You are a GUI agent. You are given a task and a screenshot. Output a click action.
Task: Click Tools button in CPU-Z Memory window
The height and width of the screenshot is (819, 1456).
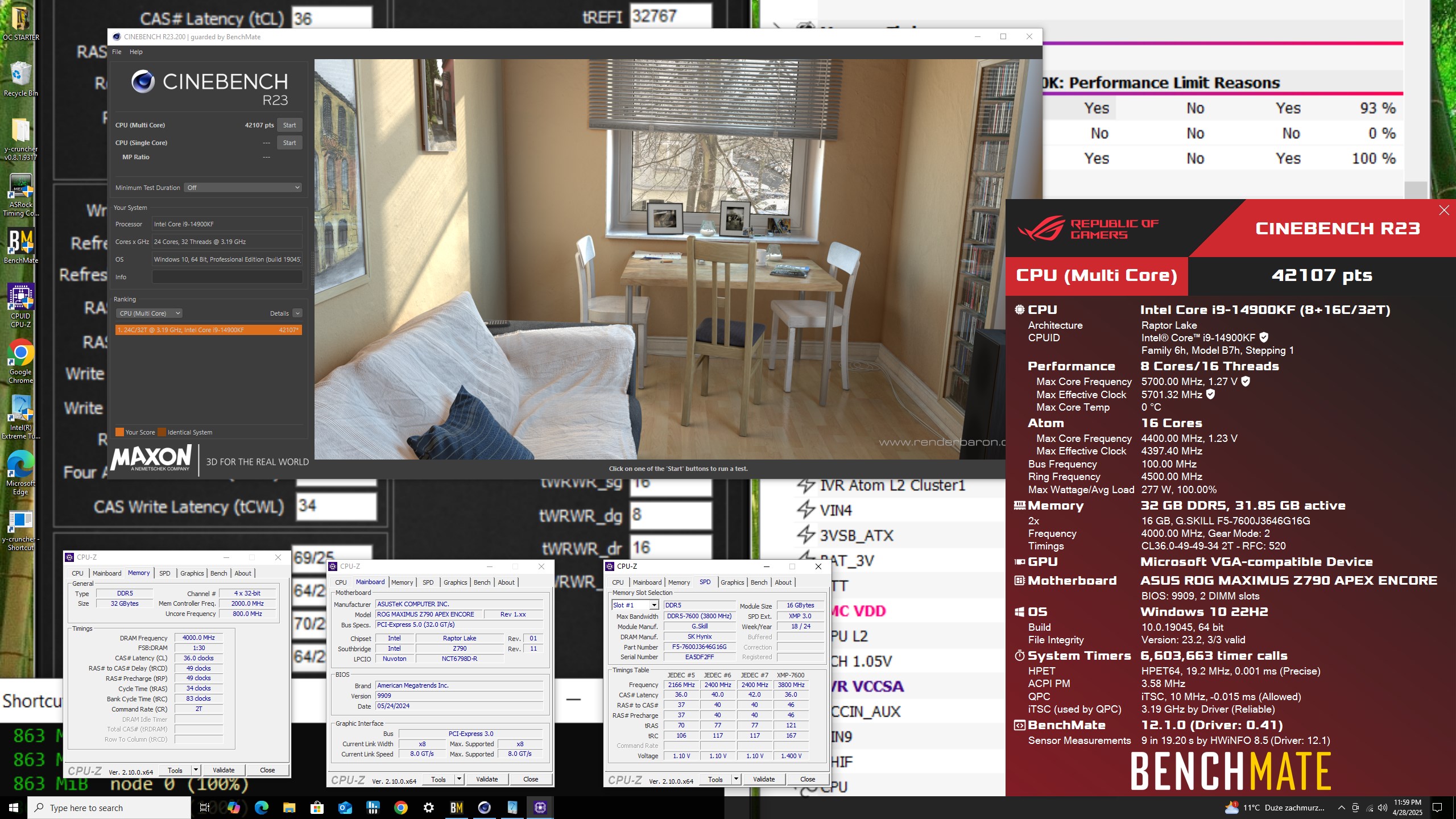[175, 770]
